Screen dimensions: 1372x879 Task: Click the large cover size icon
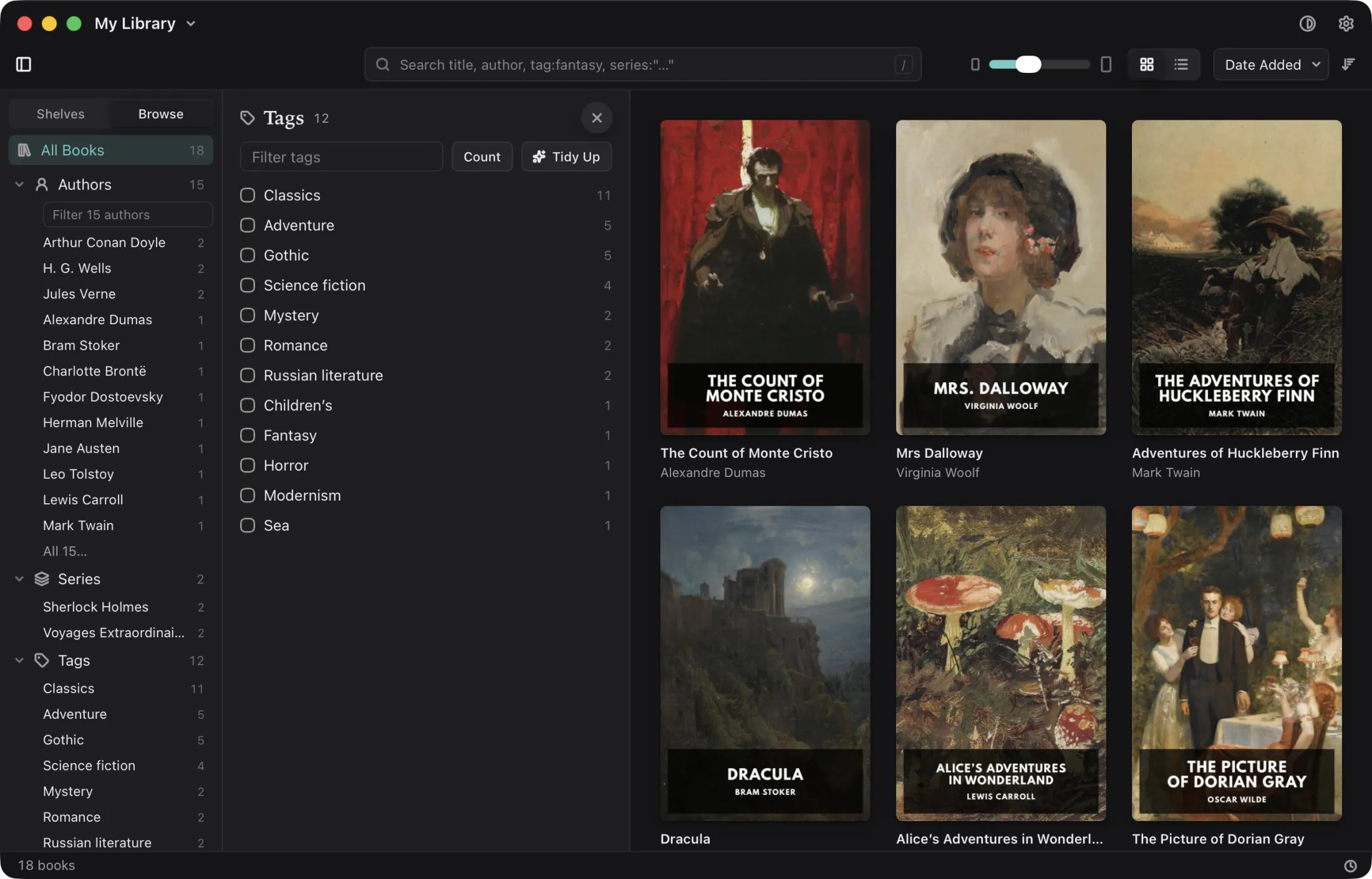point(1106,64)
